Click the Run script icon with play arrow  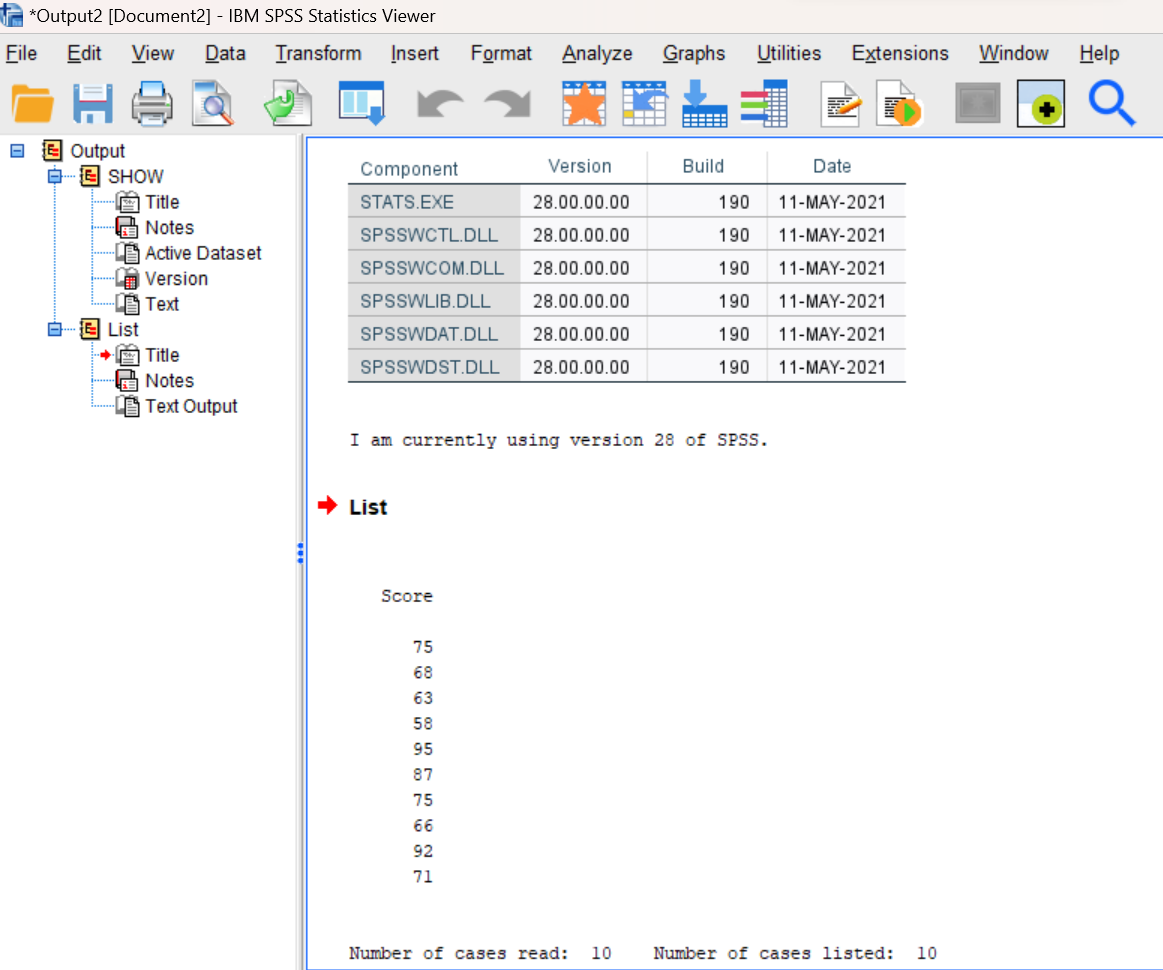(x=899, y=103)
